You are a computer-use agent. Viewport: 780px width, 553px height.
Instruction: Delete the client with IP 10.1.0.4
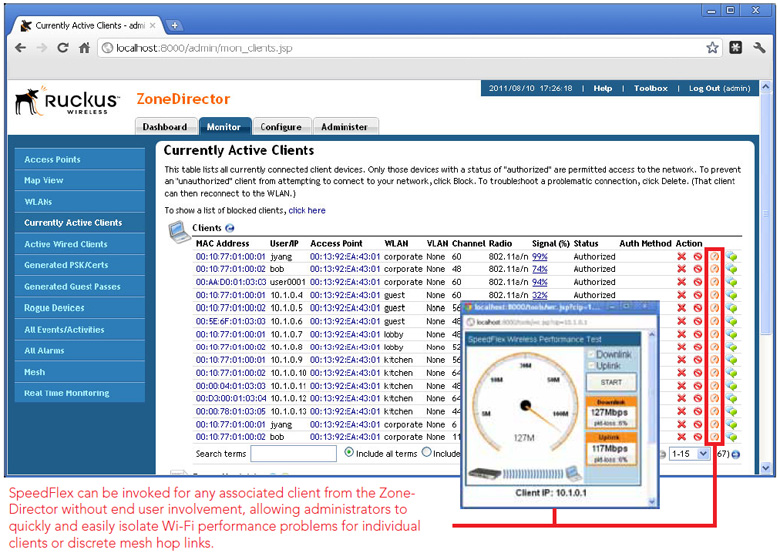(x=682, y=295)
